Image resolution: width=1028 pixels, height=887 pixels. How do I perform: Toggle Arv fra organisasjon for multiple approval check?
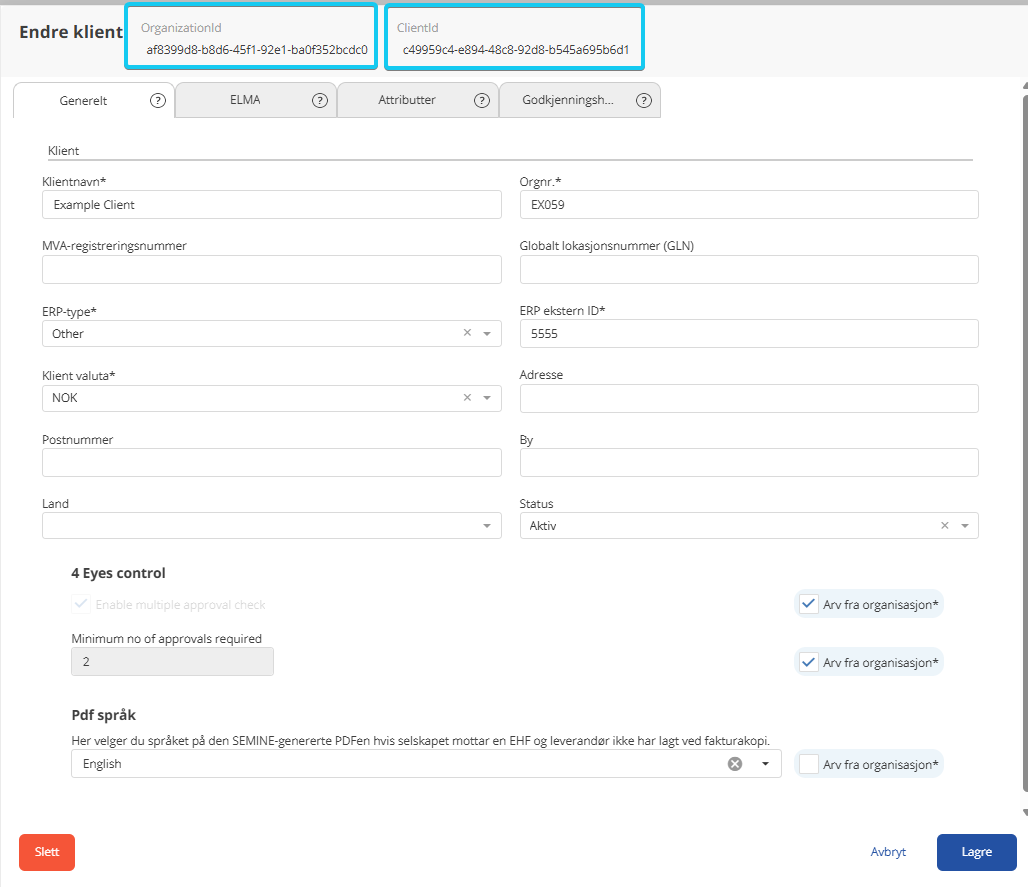click(809, 604)
